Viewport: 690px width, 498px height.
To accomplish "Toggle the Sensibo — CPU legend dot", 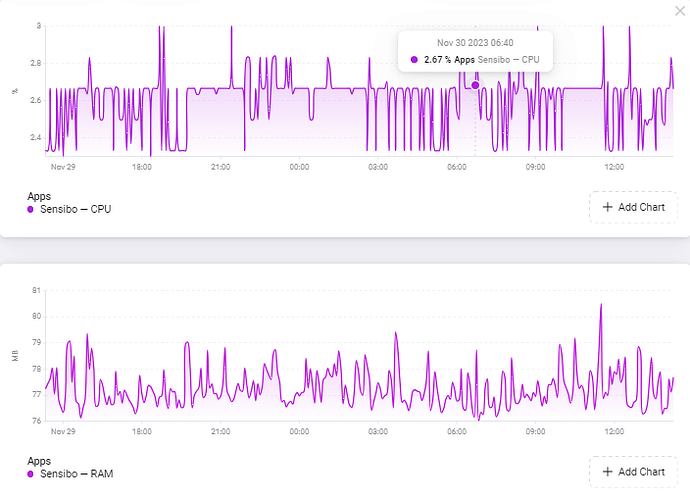I will tap(30, 209).
